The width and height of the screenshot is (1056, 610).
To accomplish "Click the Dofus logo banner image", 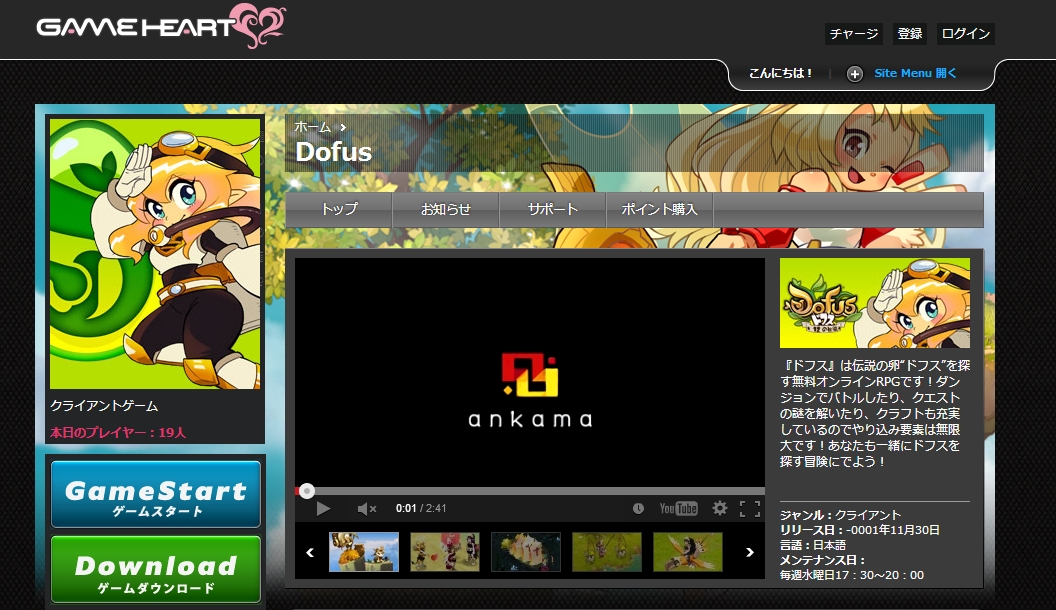I will pyautogui.click(x=875, y=303).
